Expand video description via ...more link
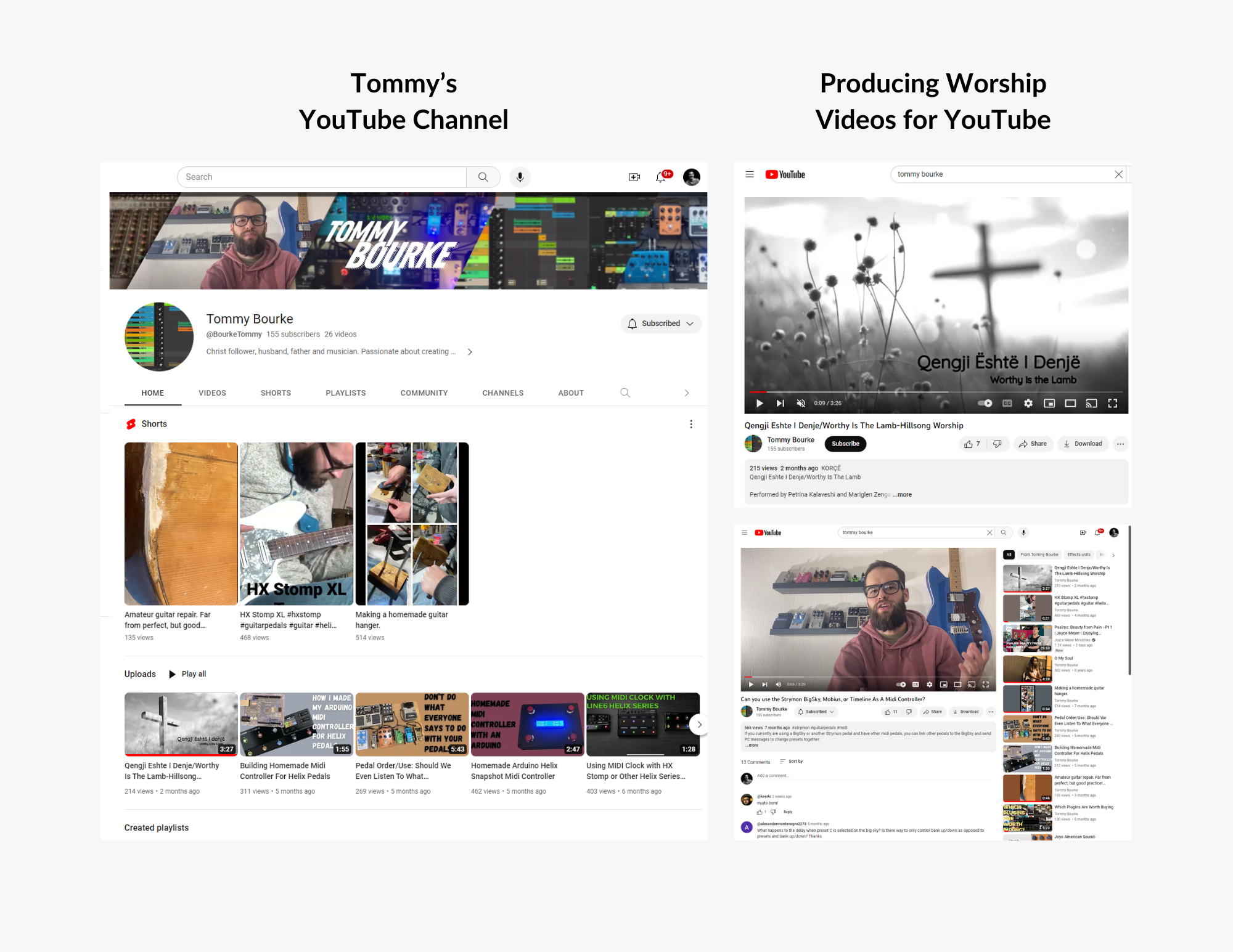 (903, 495)
